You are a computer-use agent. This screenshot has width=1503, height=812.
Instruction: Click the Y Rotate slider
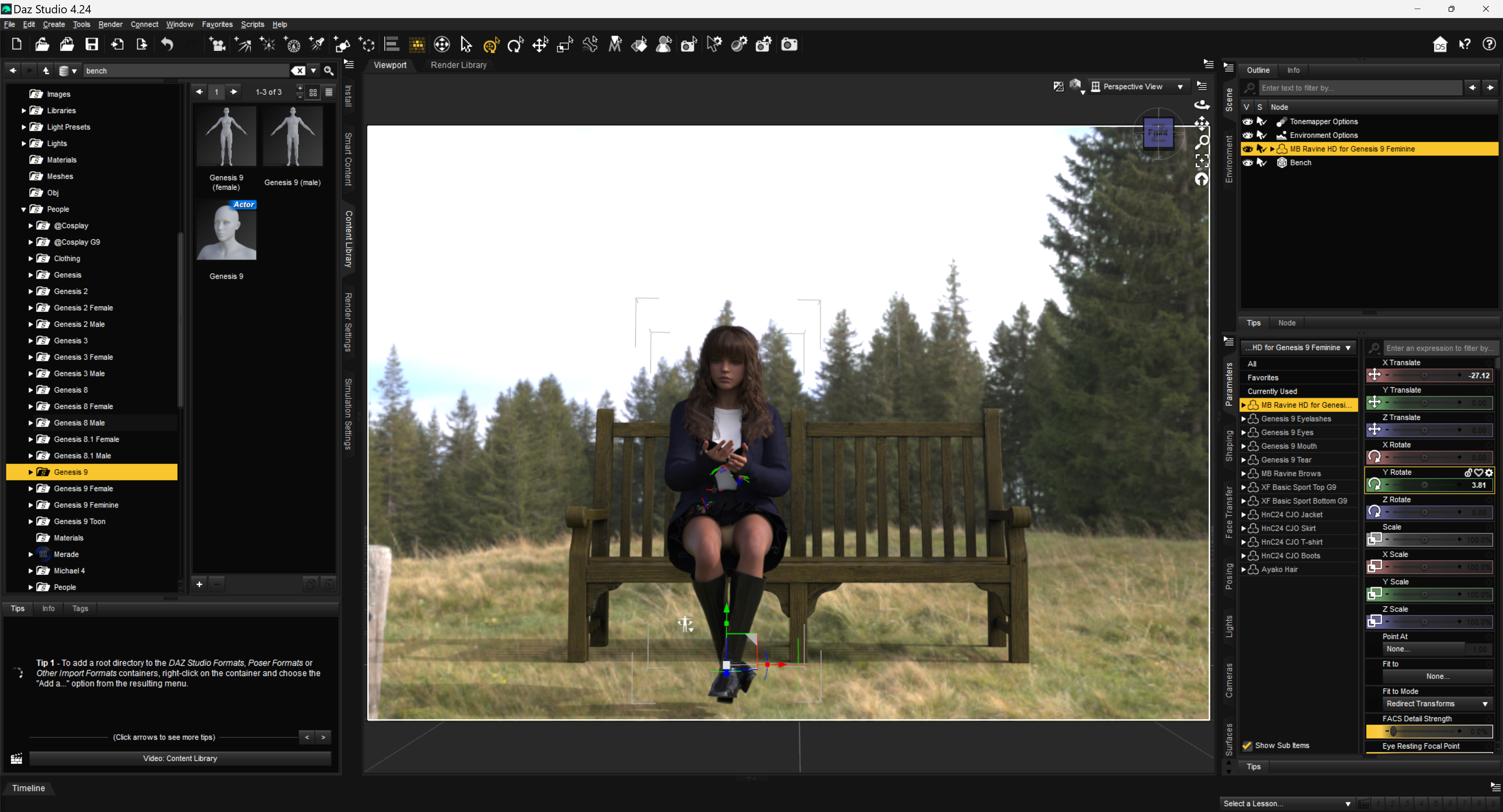point(1424,485)
